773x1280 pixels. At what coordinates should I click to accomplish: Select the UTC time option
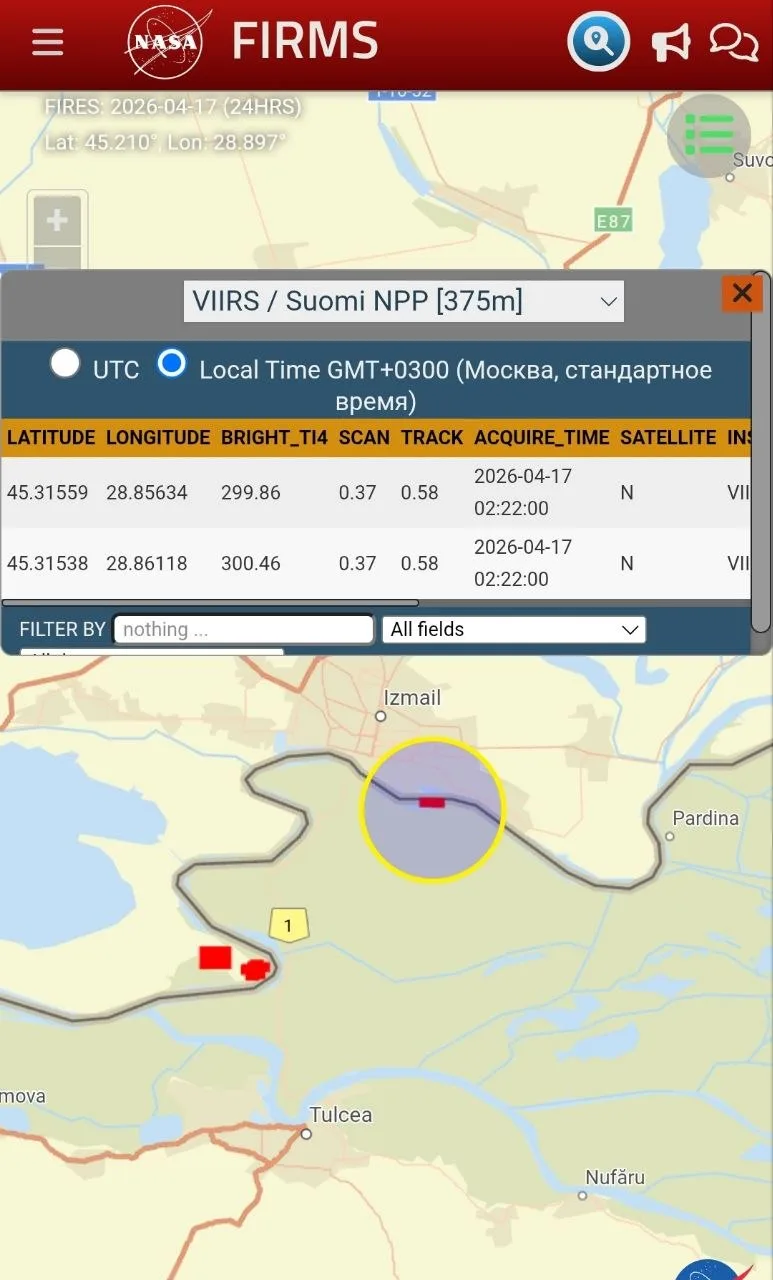[66, 363]
